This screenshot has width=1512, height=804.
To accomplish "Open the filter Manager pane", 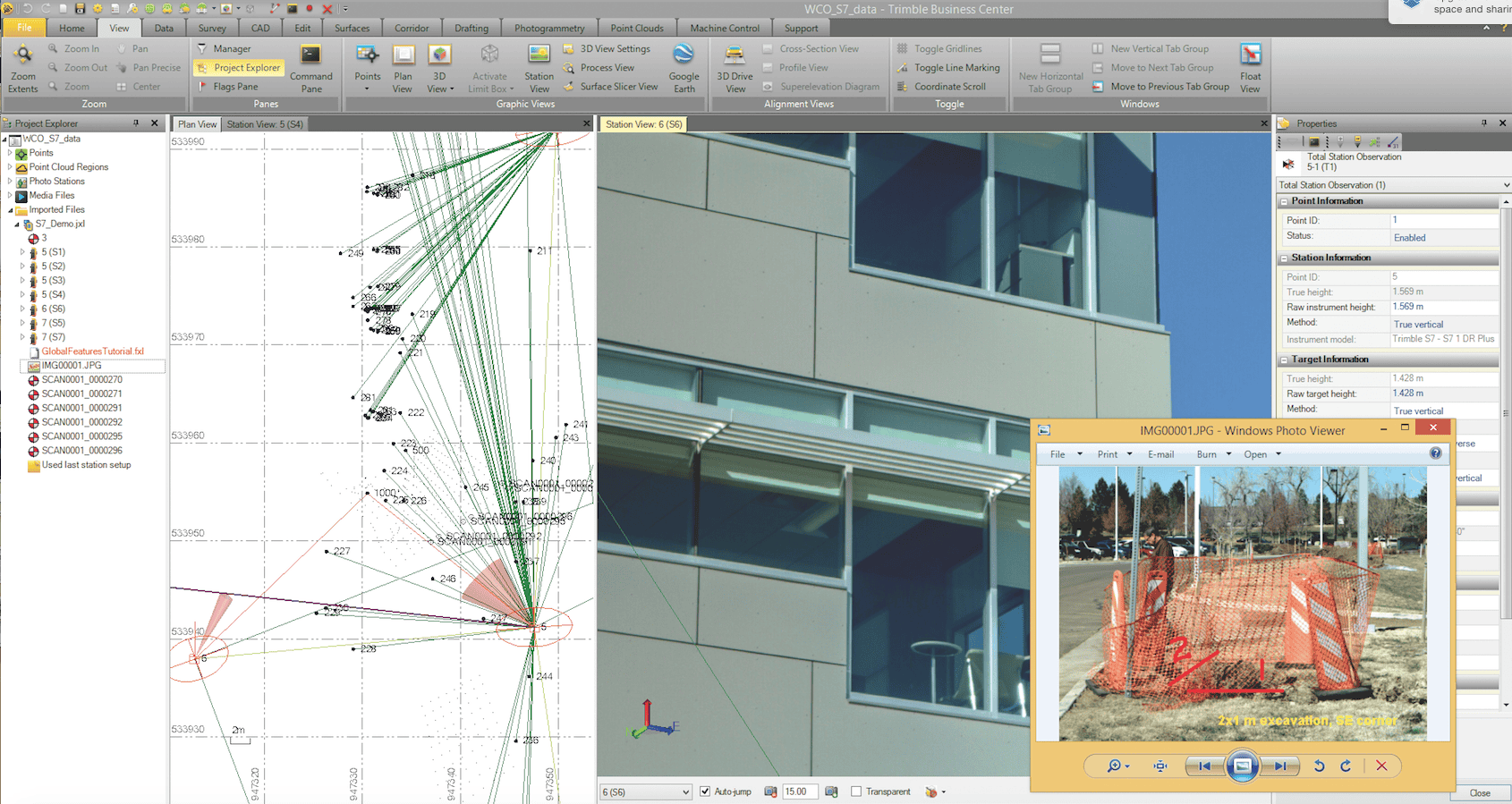I will (x=224, y=49).
